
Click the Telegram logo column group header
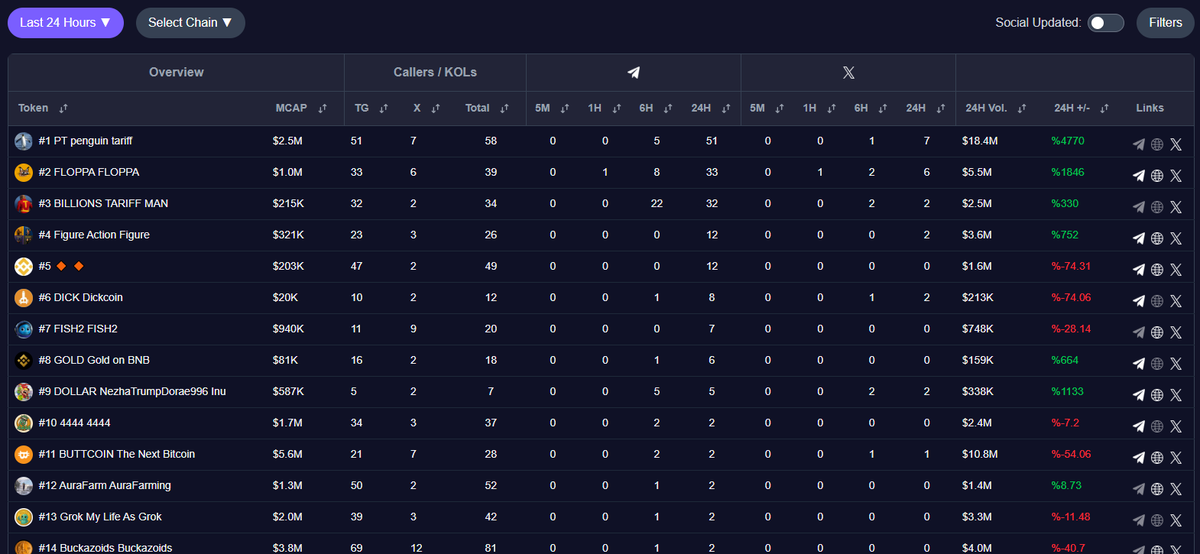(633, 73)
